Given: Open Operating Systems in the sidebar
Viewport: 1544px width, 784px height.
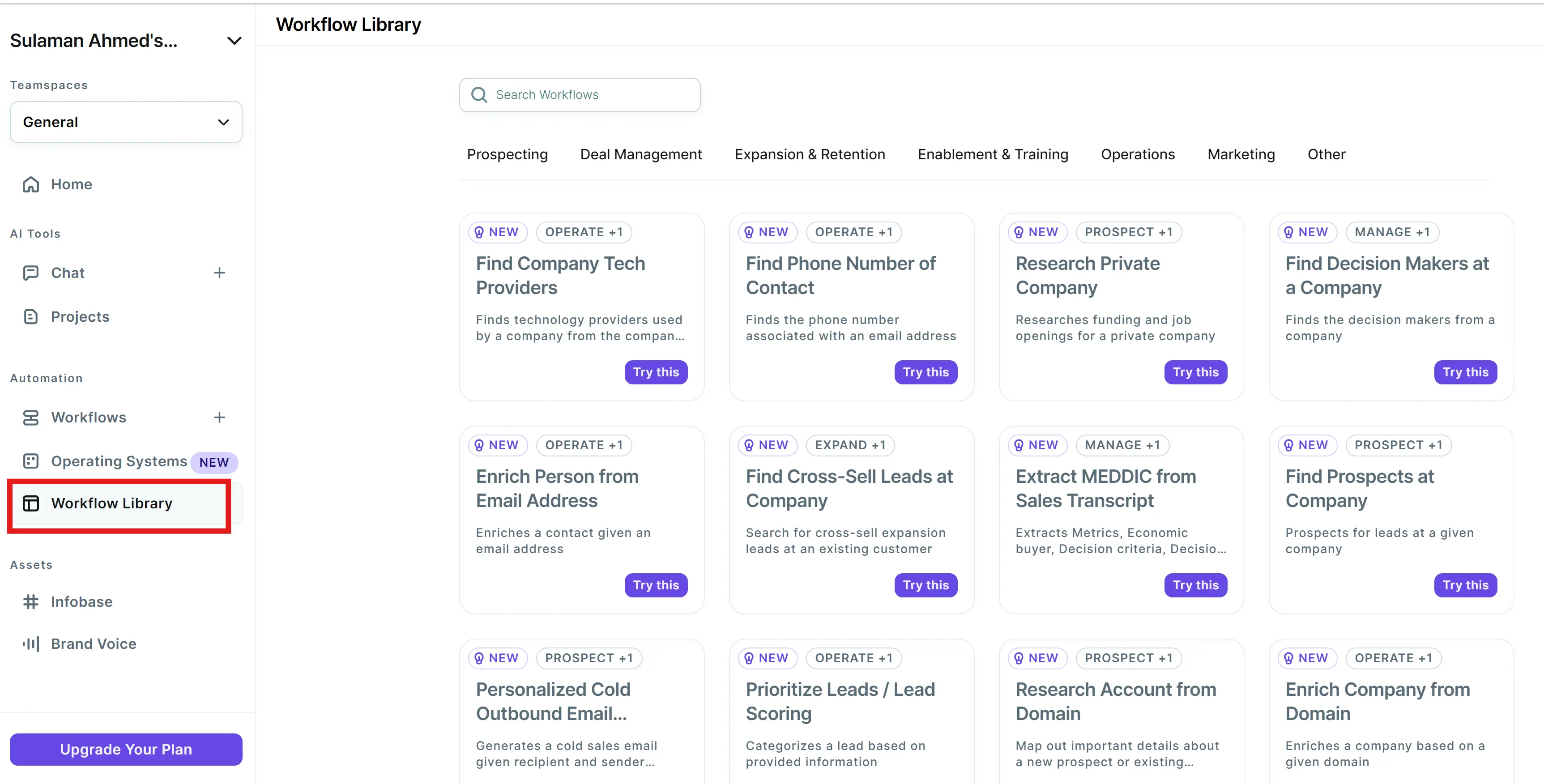Looking at the screenshot, I should click(119, 461).
